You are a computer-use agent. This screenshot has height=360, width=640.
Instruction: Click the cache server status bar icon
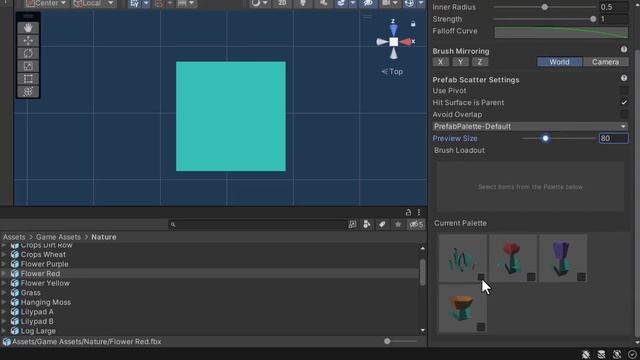point(601,354)
